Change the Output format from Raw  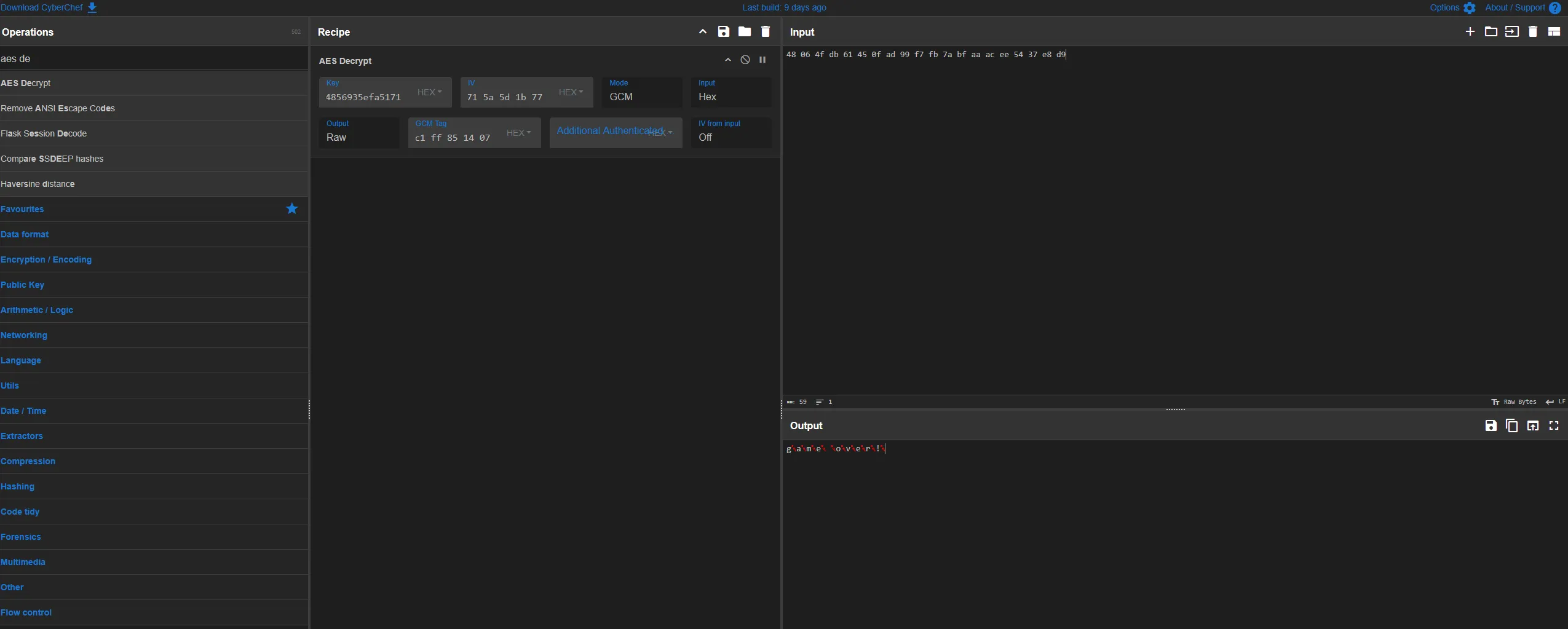(359, 133)
